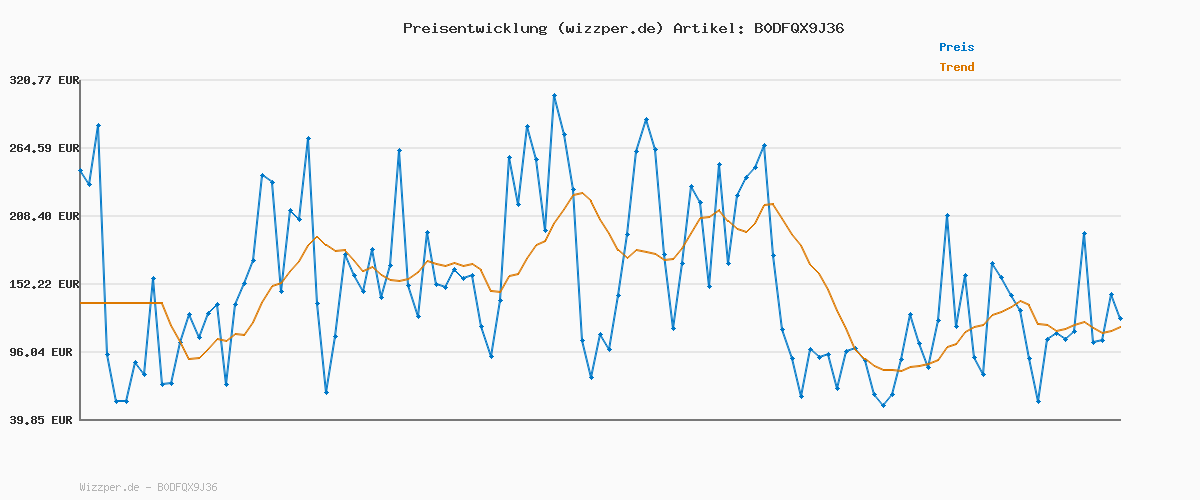The height and width of the screenshot is (500, 1200).
Task: Click the wizzper.de text in chart title
Action: 610,28
